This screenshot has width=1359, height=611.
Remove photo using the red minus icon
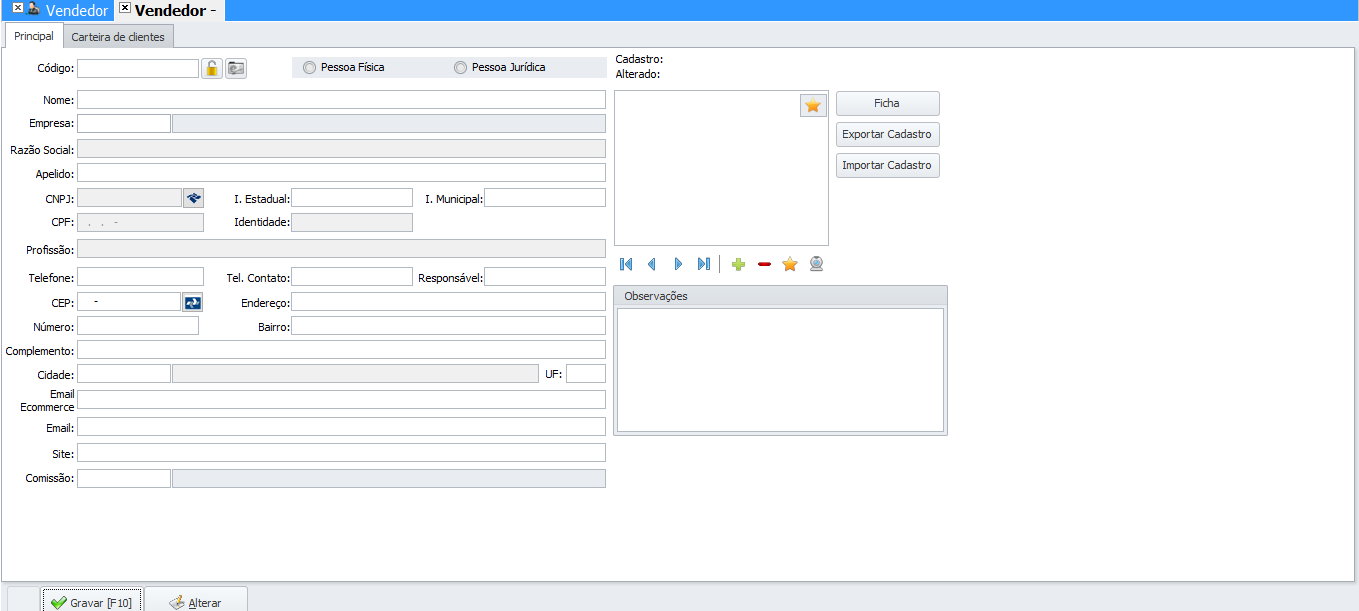pos(764,264)
